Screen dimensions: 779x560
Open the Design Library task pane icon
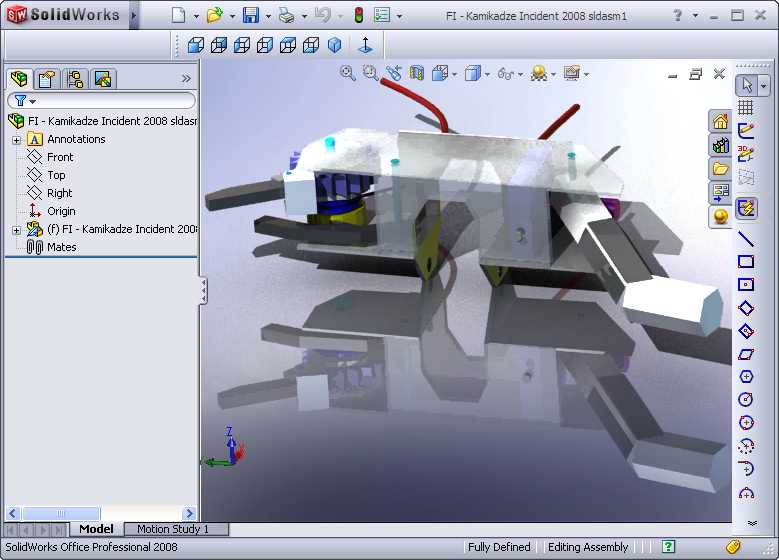click(720, 145)
